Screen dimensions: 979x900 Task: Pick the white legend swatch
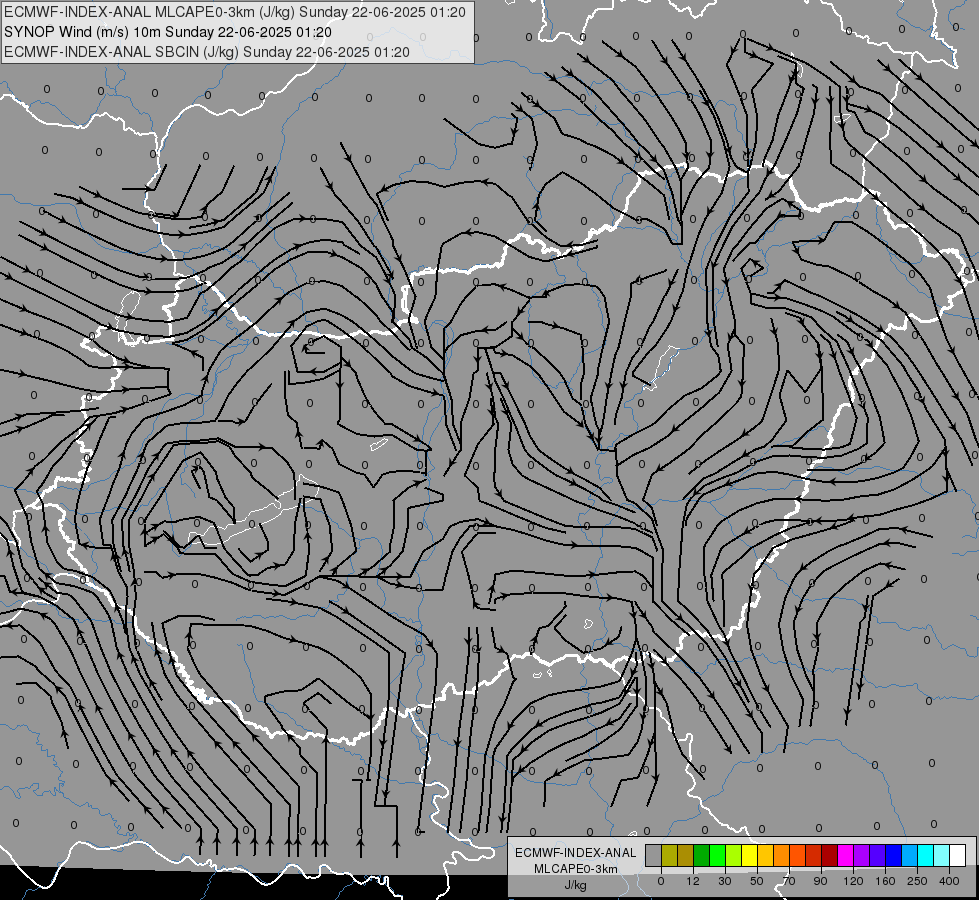(x=958, y=855)
